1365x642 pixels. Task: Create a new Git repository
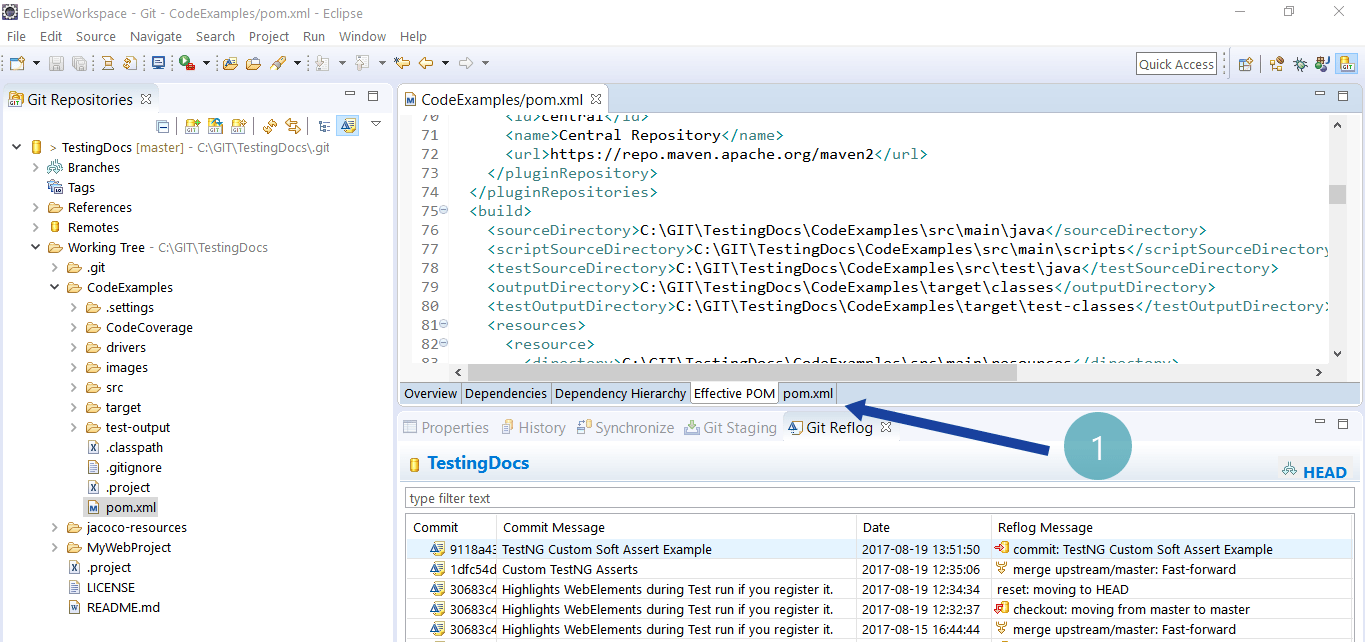click(236, 125)
